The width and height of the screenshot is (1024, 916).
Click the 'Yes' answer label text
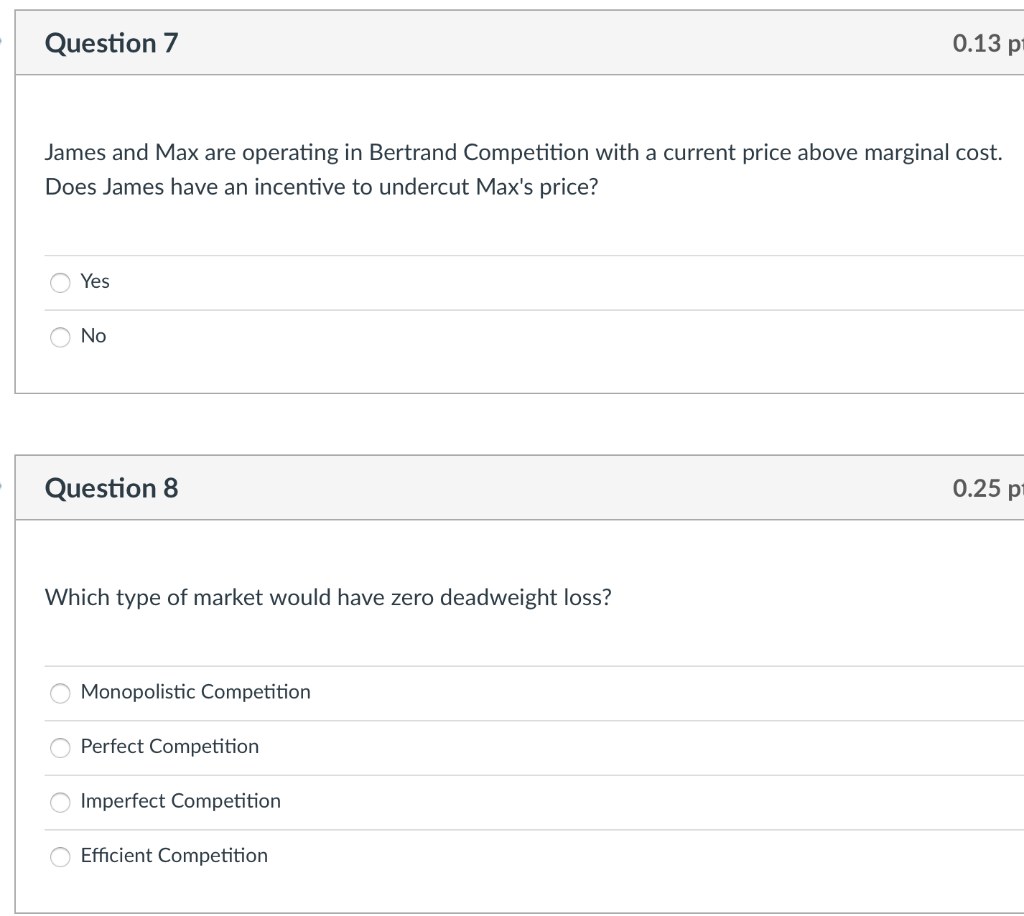95,282
